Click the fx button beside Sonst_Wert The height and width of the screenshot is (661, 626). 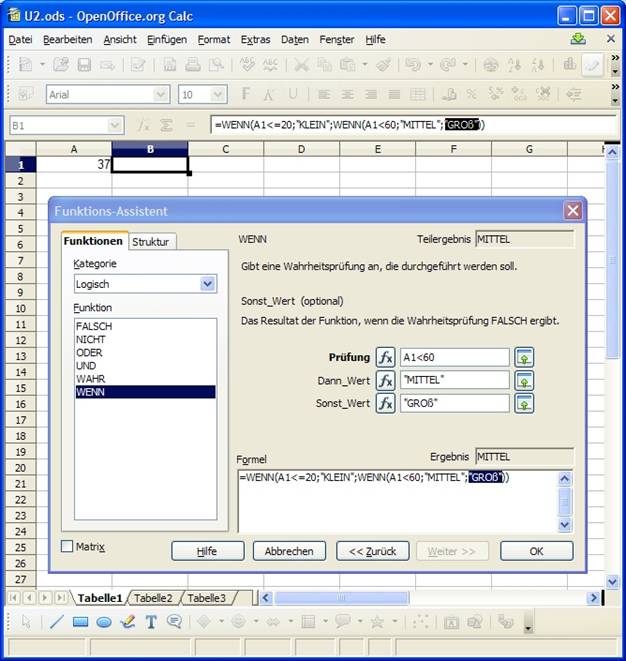pyautogui.click(x=385, y=404)
